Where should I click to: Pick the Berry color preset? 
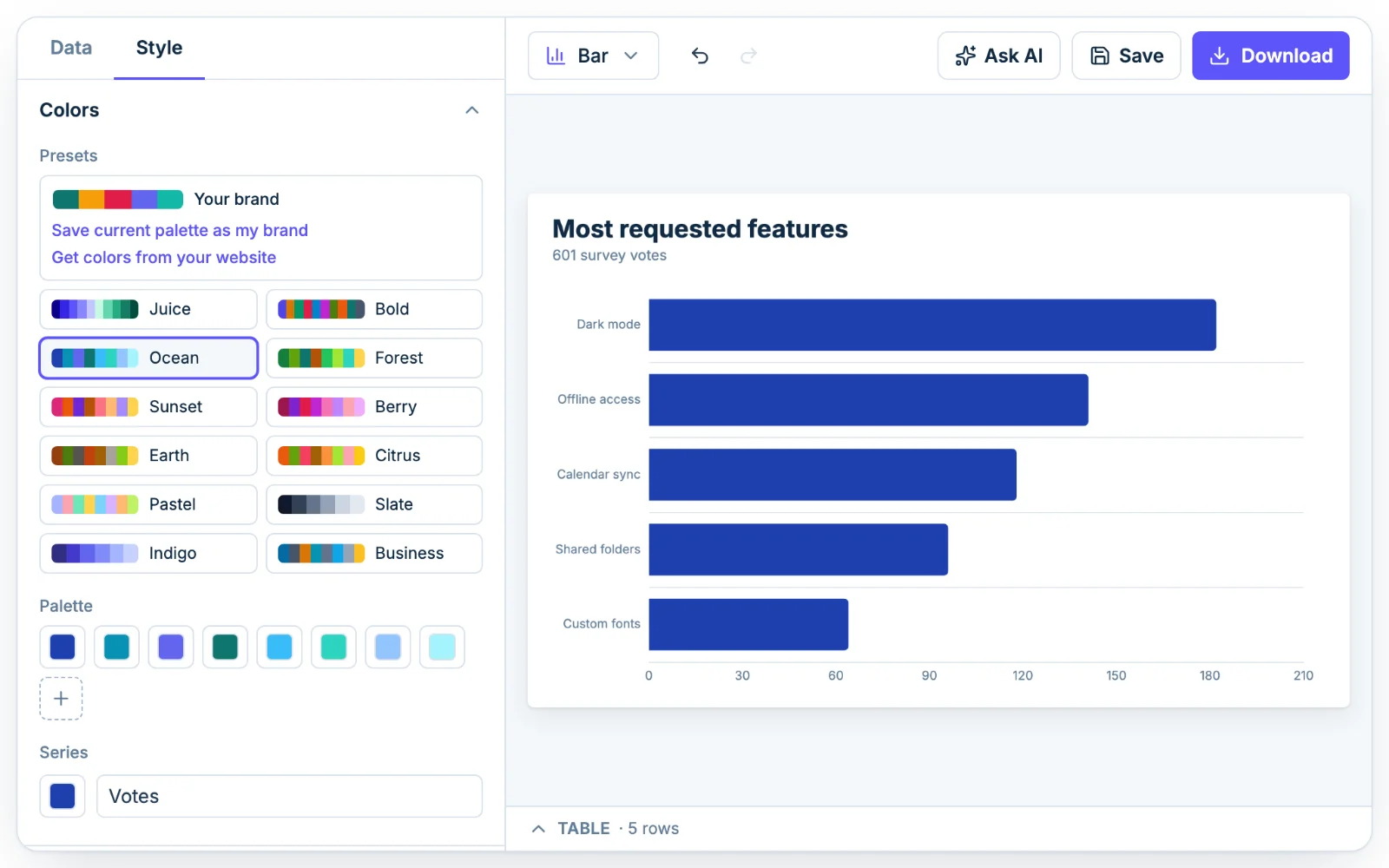coord(374,406)
